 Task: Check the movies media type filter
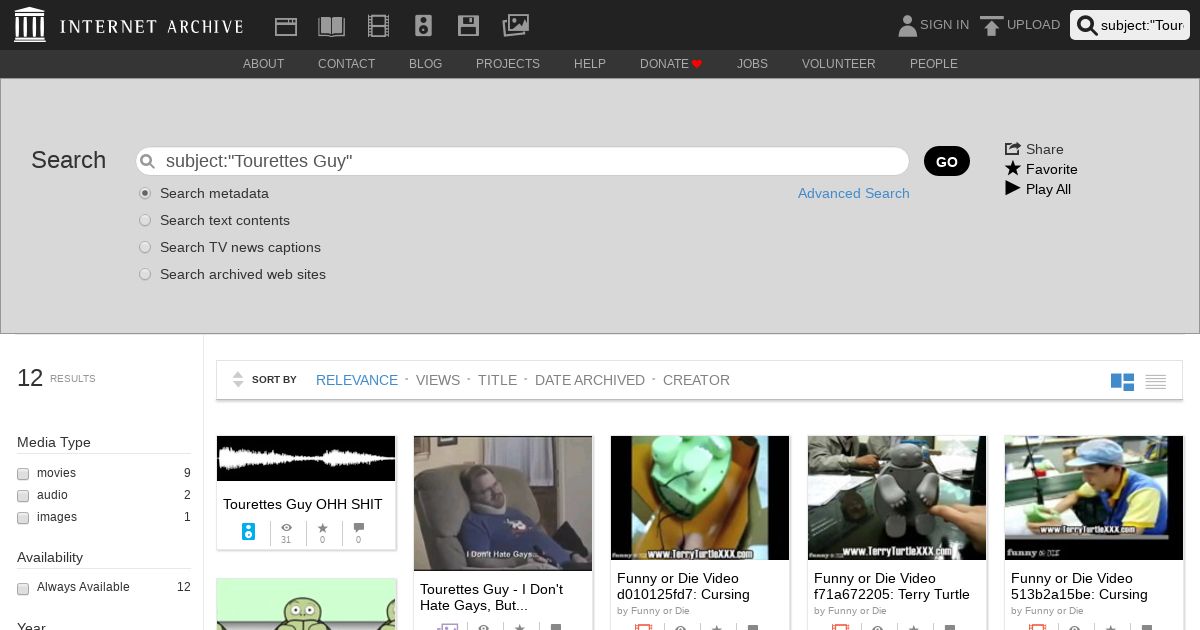23,474
